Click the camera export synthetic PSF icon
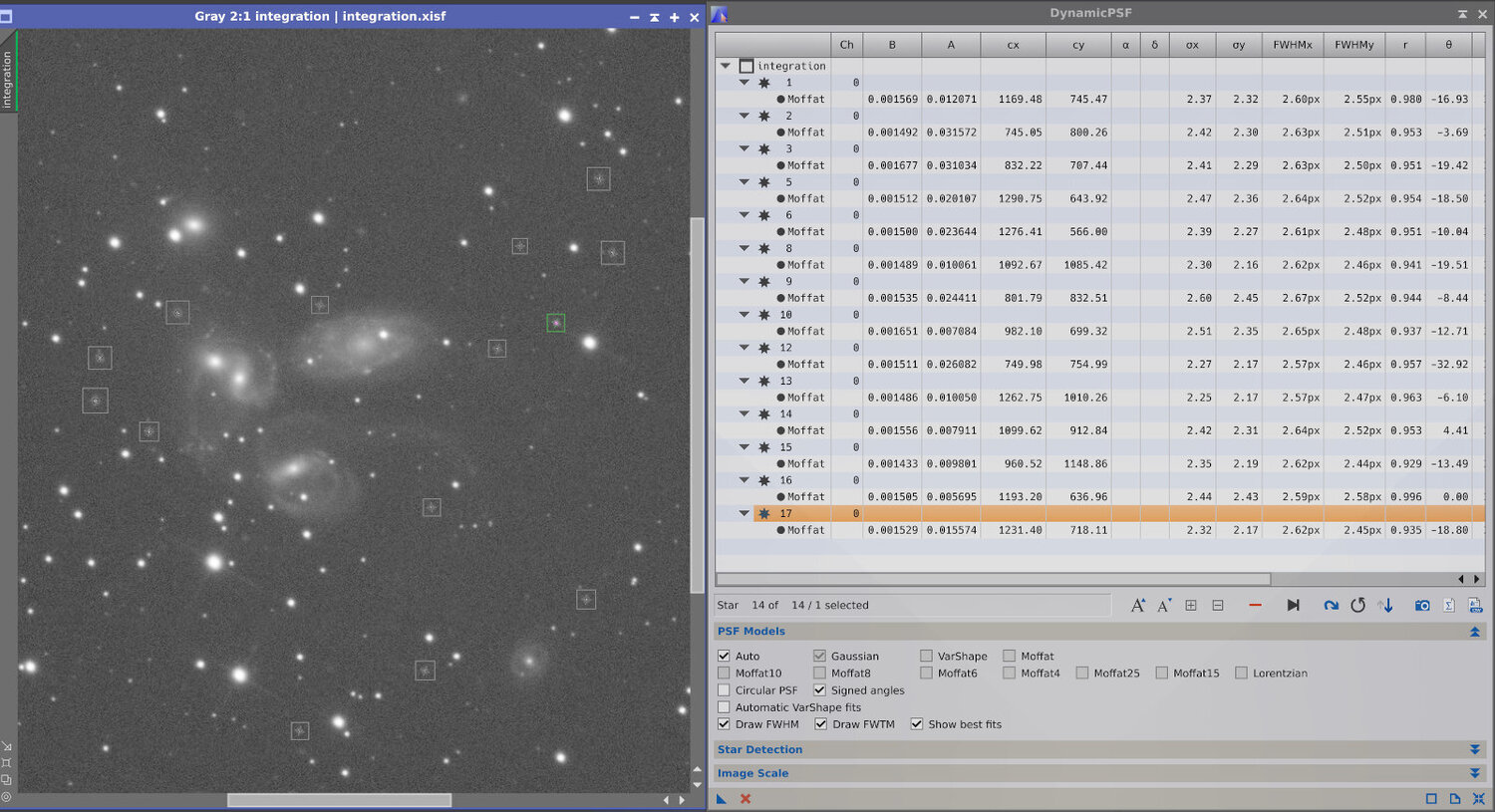1495x812 pixels. point(1422,606)
